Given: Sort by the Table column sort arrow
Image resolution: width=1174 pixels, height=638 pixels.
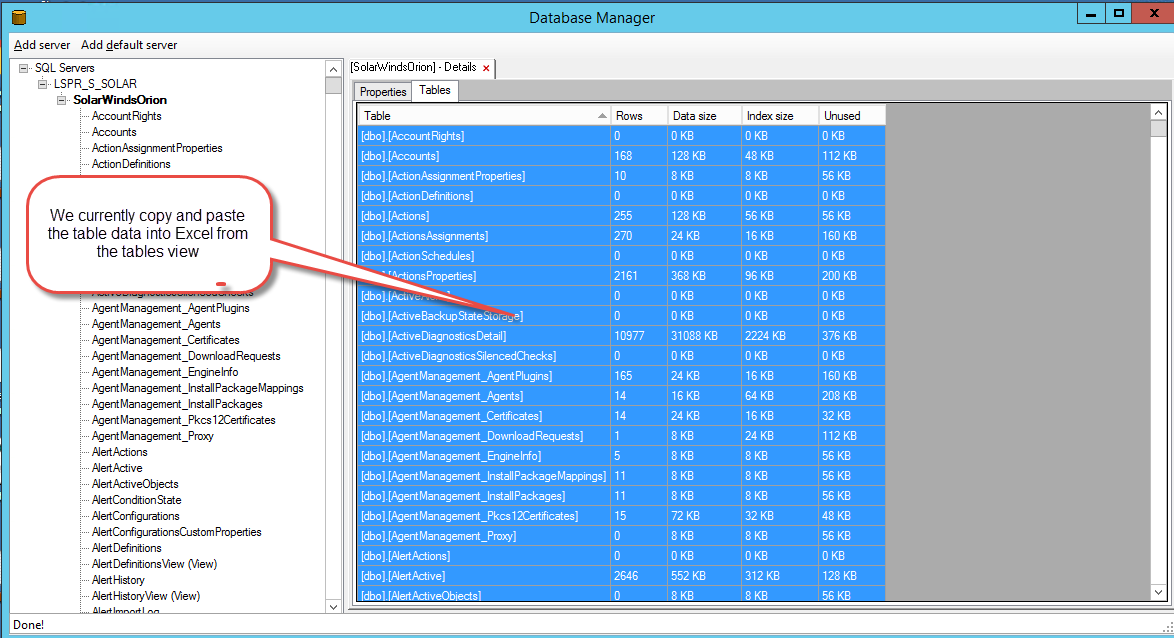Looking at the screenshot, I should (602, 116).
